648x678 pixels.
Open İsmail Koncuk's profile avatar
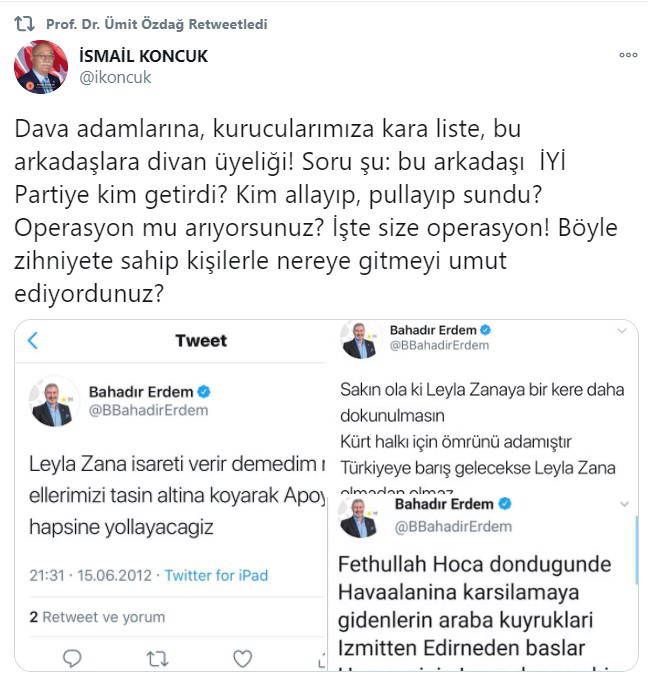pyautogui.click(x=41, y=67)
